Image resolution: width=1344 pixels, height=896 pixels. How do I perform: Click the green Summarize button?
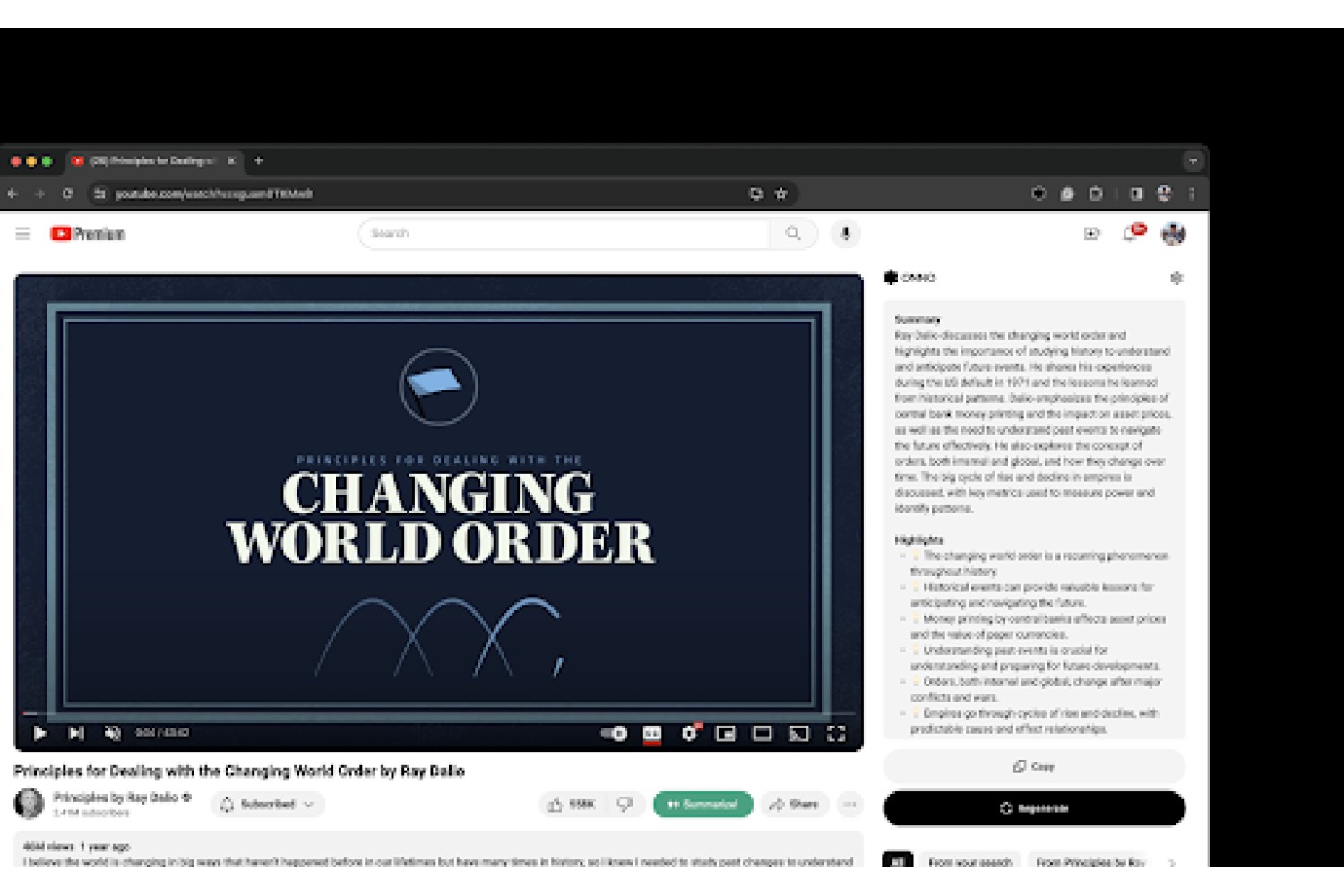coord(703,805)
